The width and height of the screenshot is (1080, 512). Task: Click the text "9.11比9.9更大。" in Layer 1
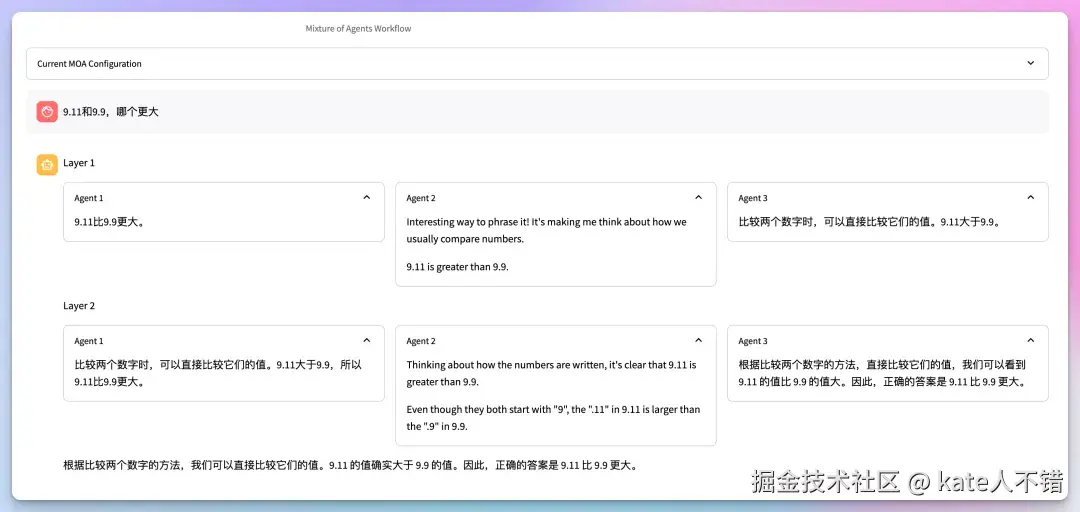click(110, 222)
